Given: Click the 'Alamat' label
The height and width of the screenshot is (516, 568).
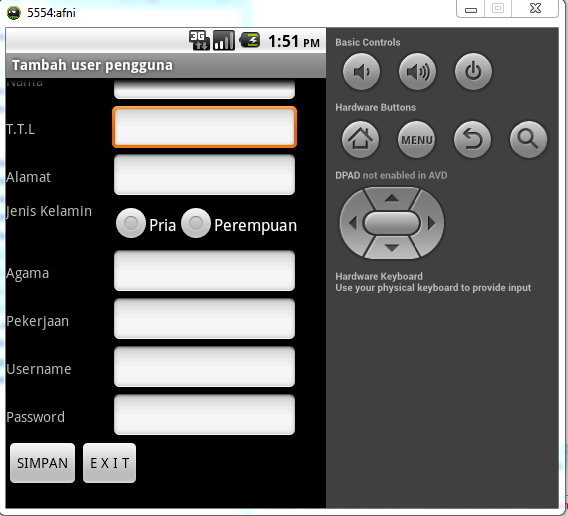Looking at the screenshot, I should 28,177.
